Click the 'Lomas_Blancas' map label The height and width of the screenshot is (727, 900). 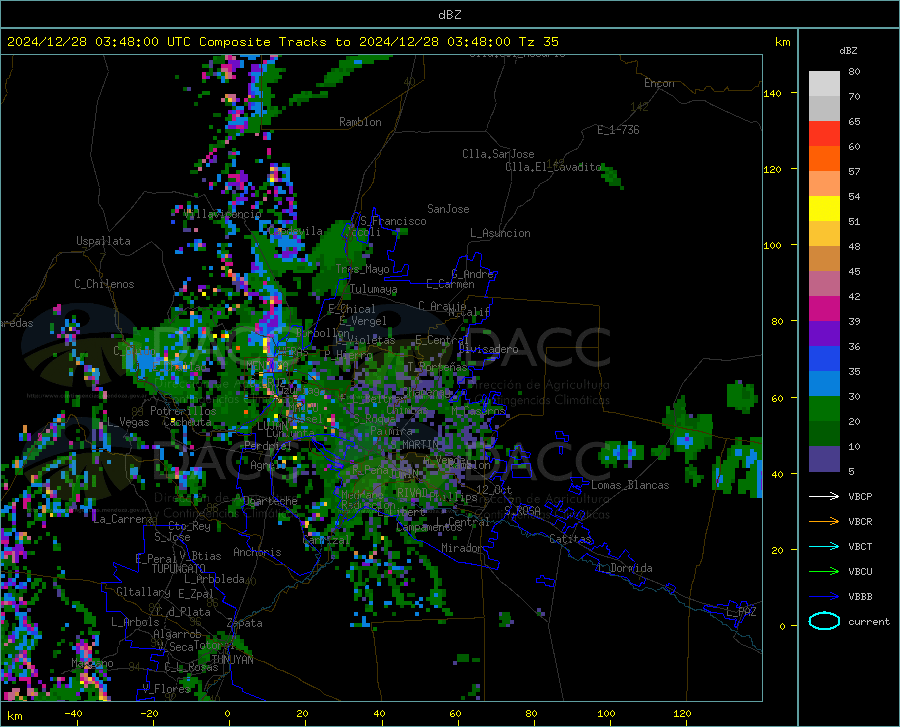click(630, 485)
